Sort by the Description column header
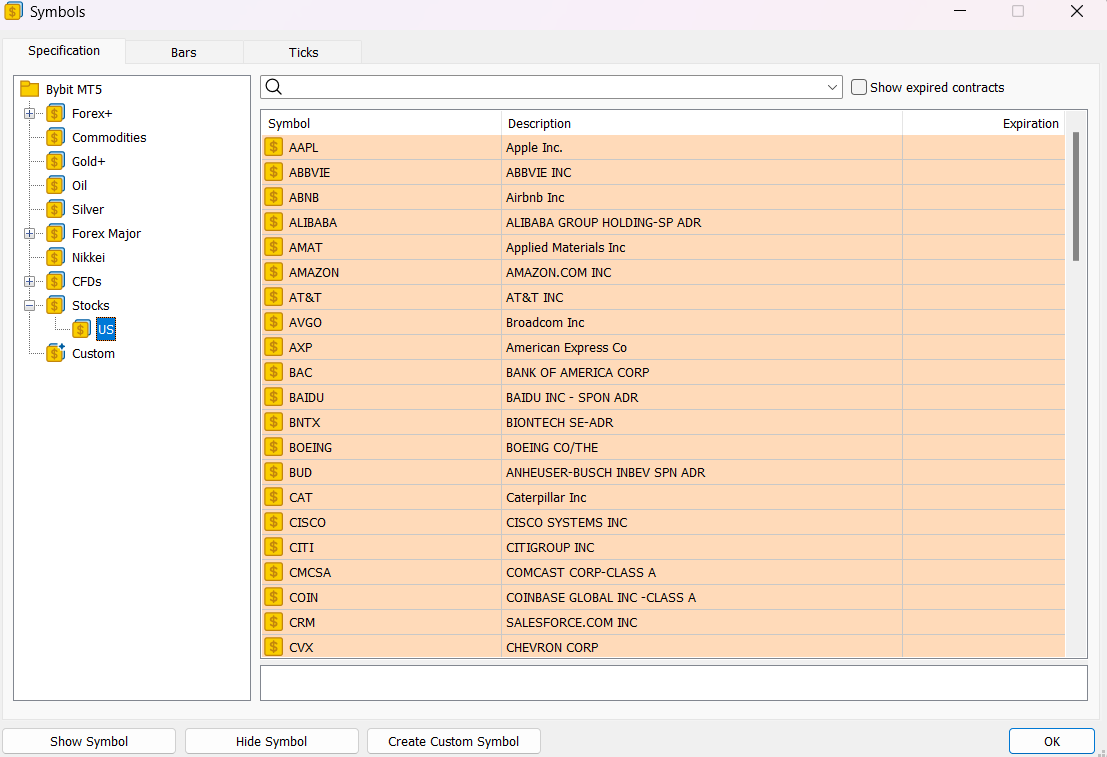This screenshot has width=1107, height=757. click(702, 123)
